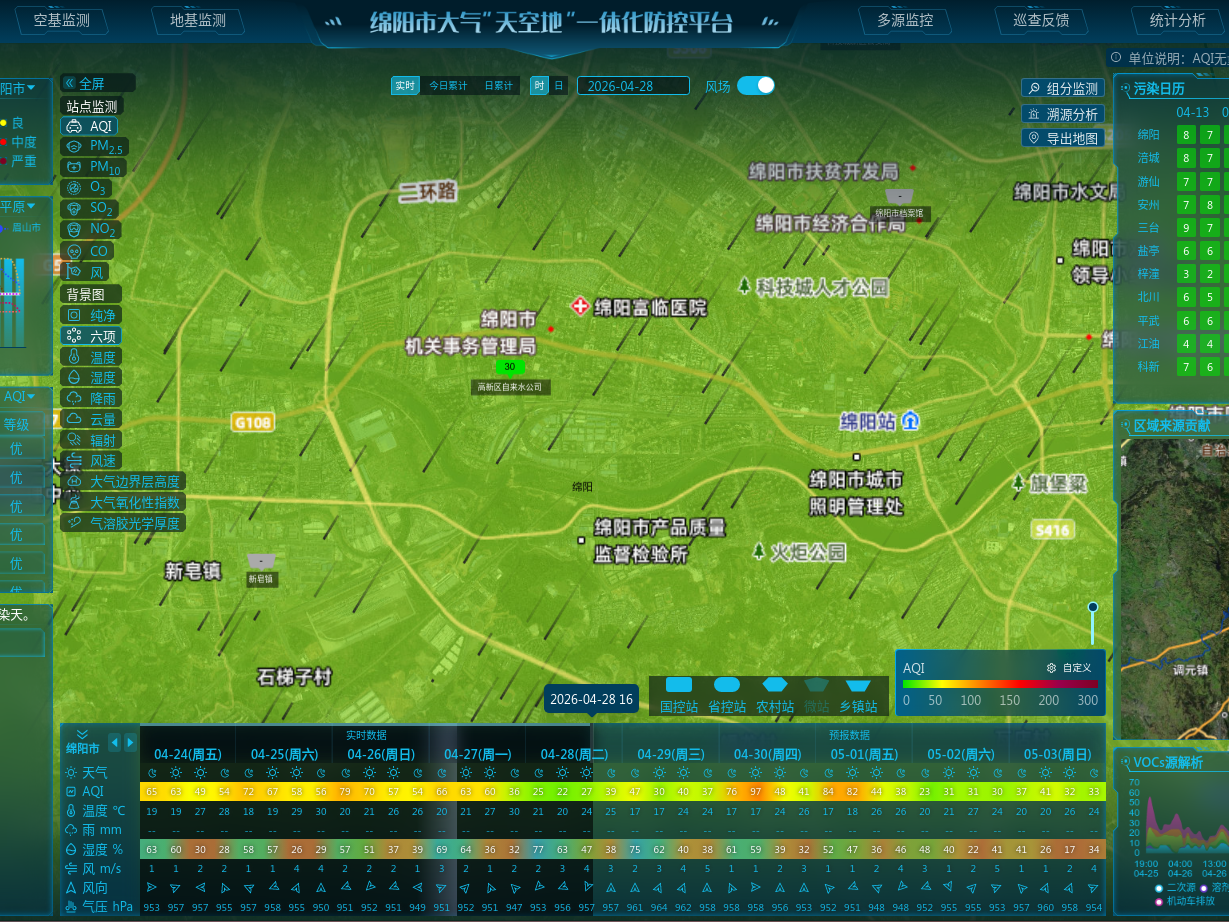Select the 降雨 rainfall background

pos(92,398)
